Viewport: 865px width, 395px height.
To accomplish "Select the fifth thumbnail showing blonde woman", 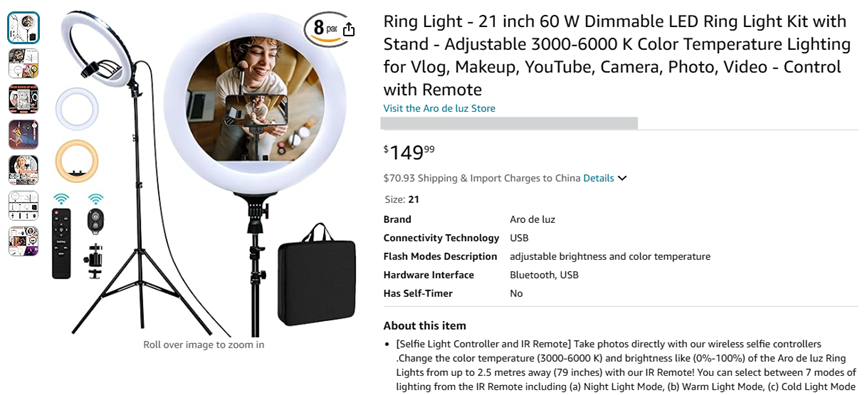I will pyautogui.click(x=23, y=170).
